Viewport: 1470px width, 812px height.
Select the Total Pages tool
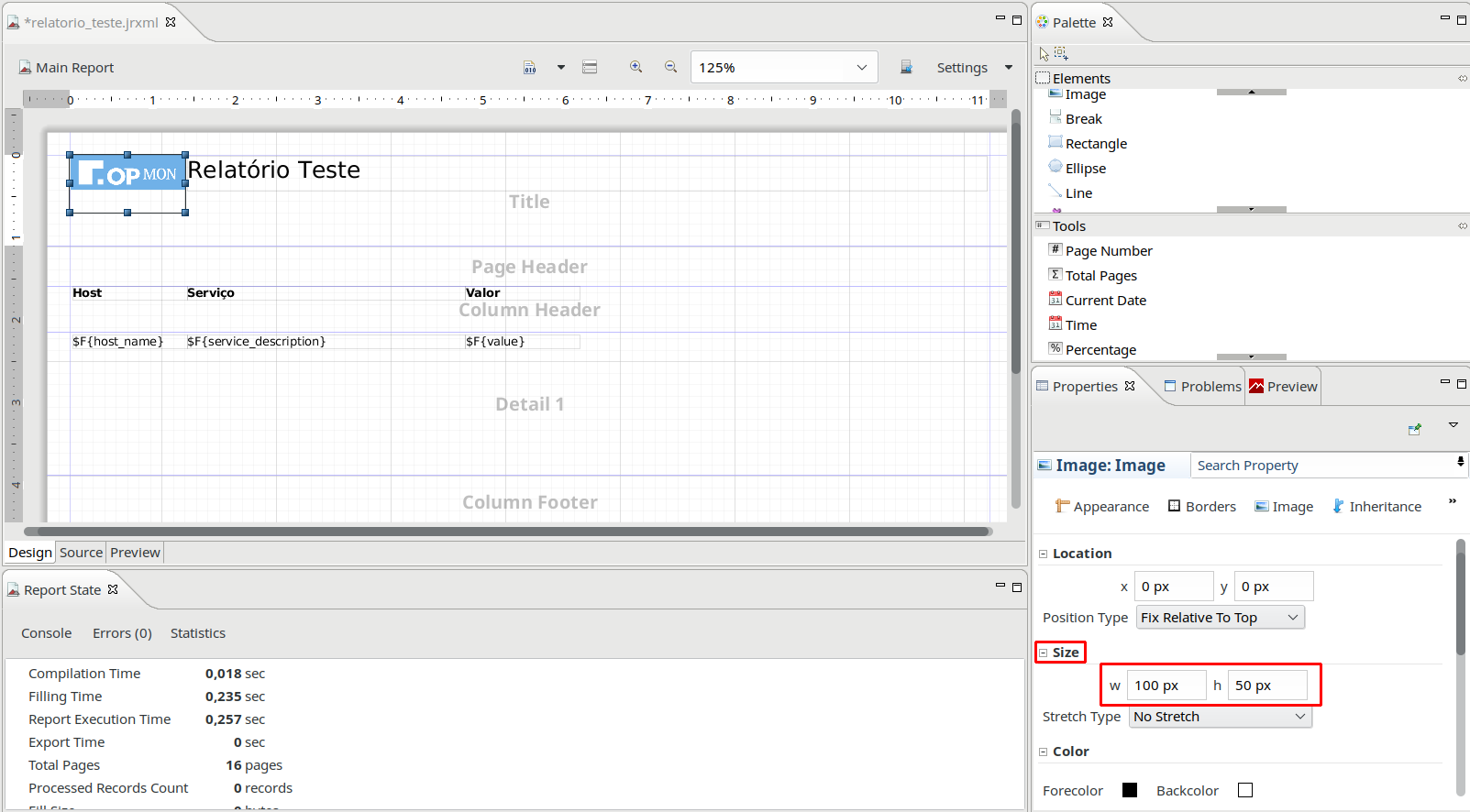pos(1100,276)
